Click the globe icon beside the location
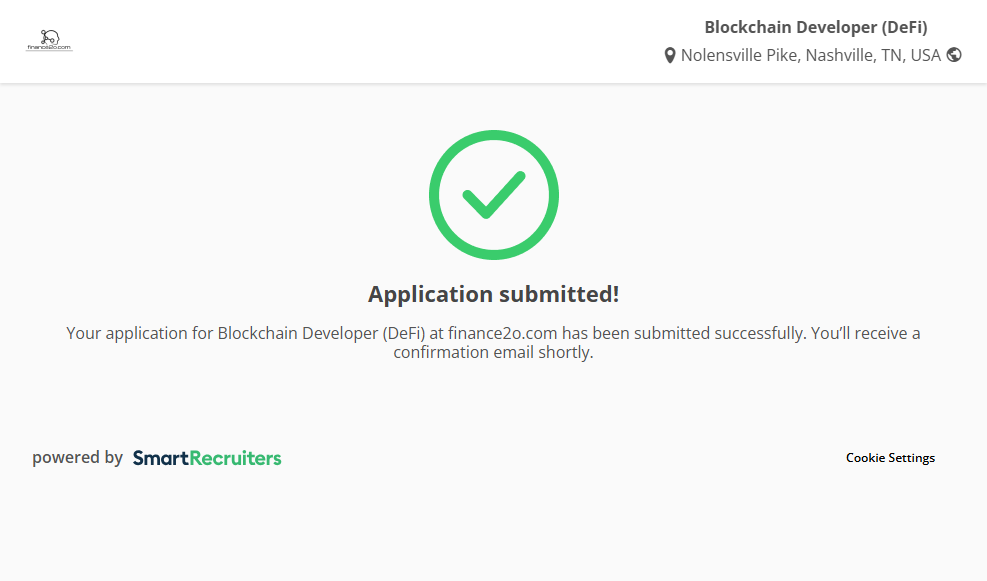Image resolution: width=987 pixels, height=581 pixels. (954, 55)
